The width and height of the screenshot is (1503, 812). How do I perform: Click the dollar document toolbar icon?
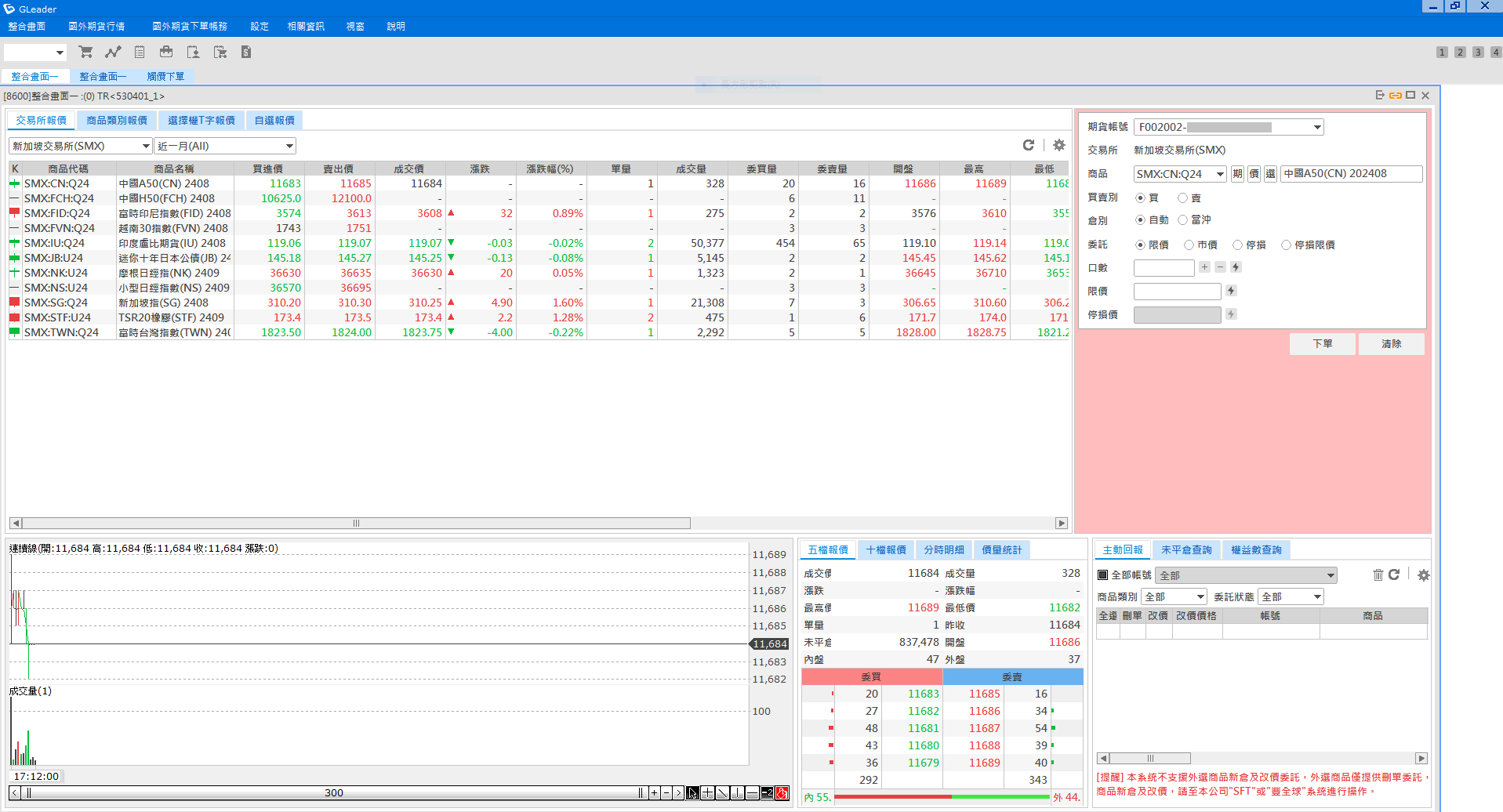point(246,53)
